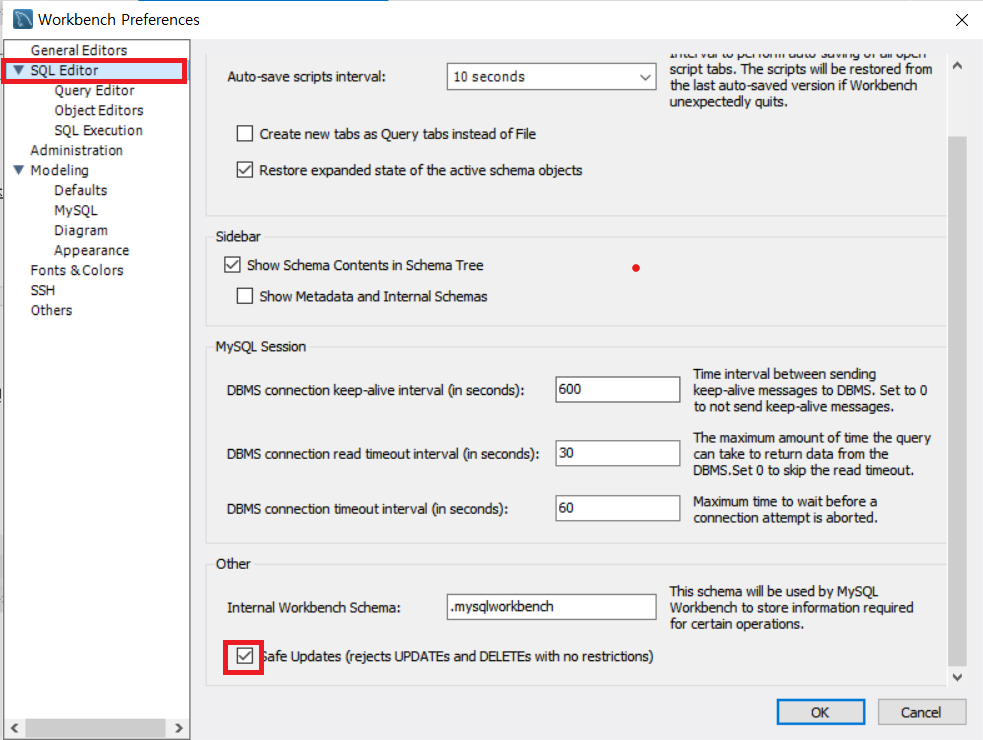The image size is (983, 740).
Task: Click the Cancel button
Action: (921, 712)
